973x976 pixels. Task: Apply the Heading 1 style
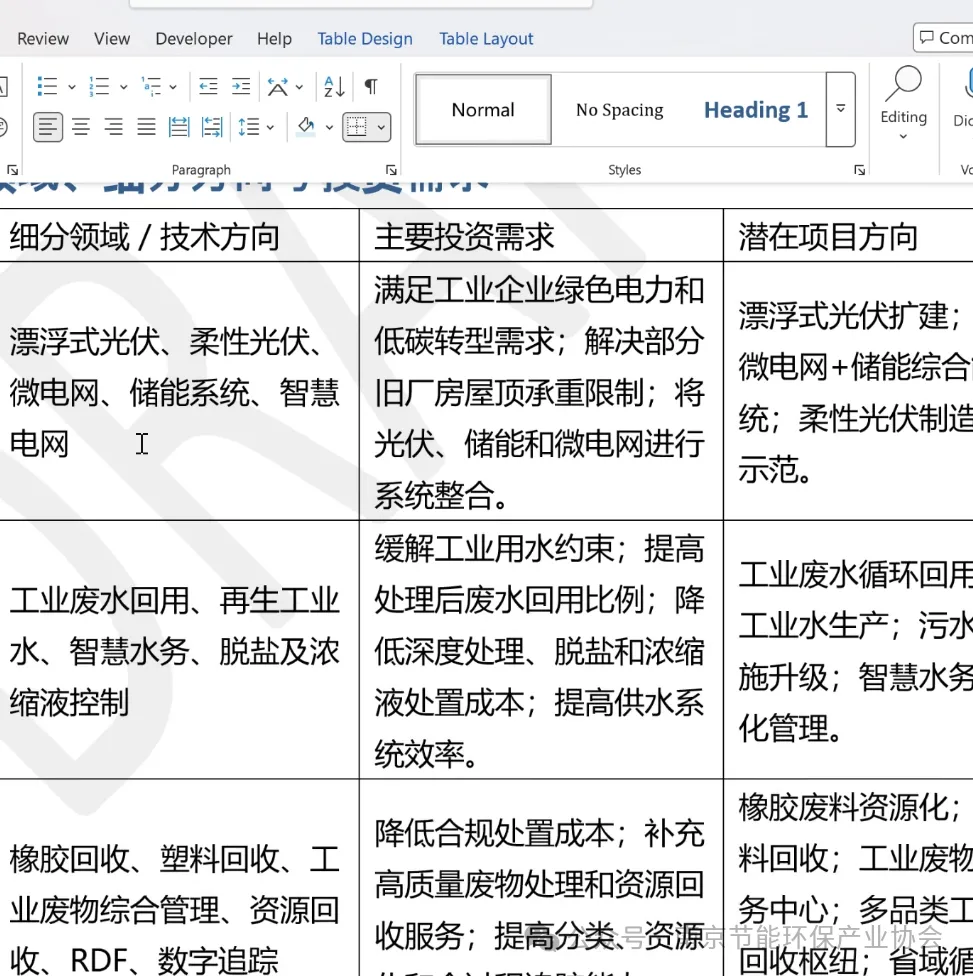point(756,110)
